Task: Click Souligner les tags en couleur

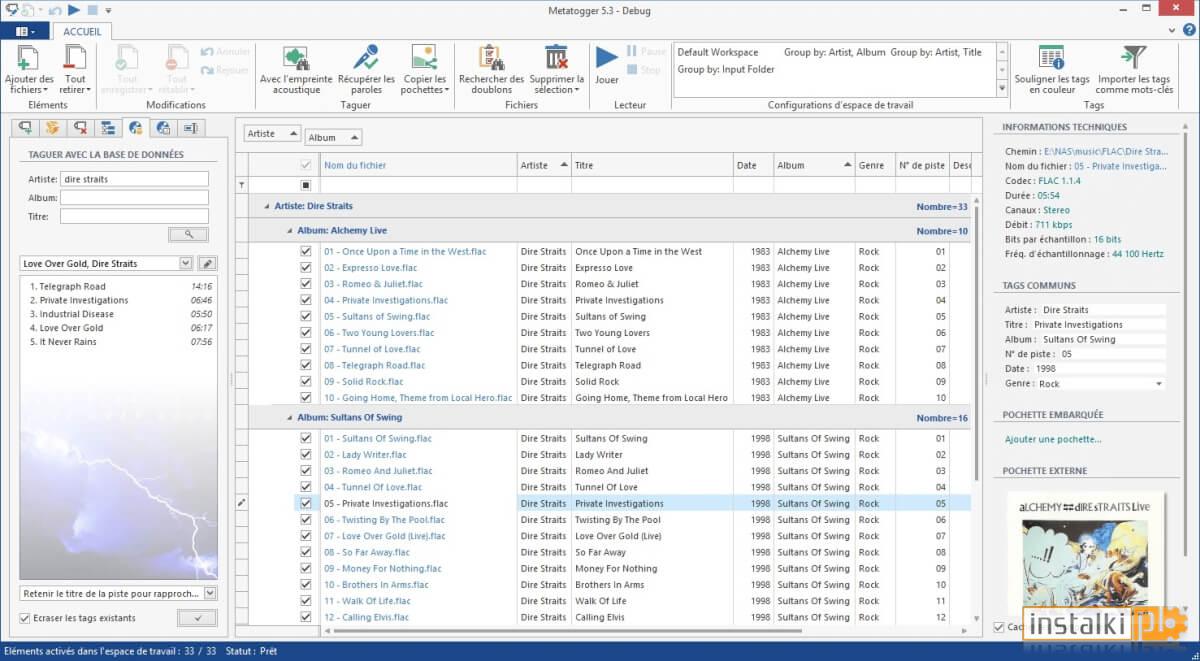Action: pyautogui.click(x=1051, y=57)
